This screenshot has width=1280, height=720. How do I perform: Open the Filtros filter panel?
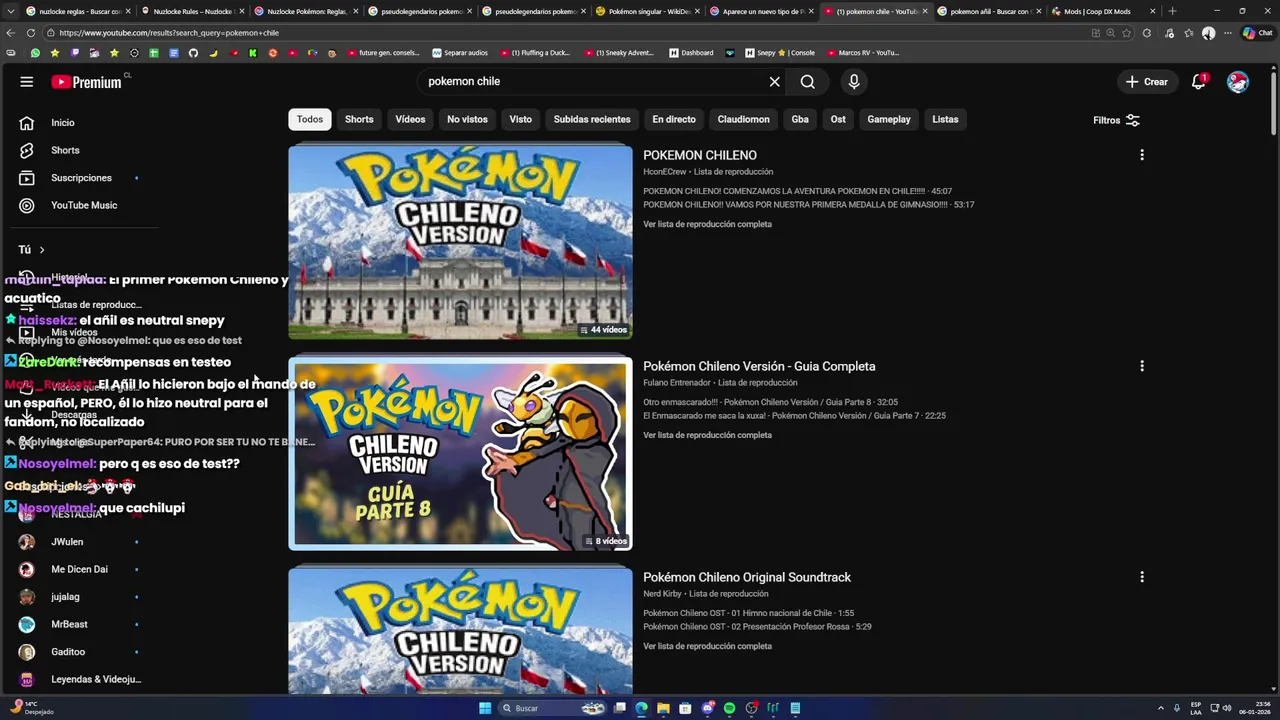pos(1116,120)
